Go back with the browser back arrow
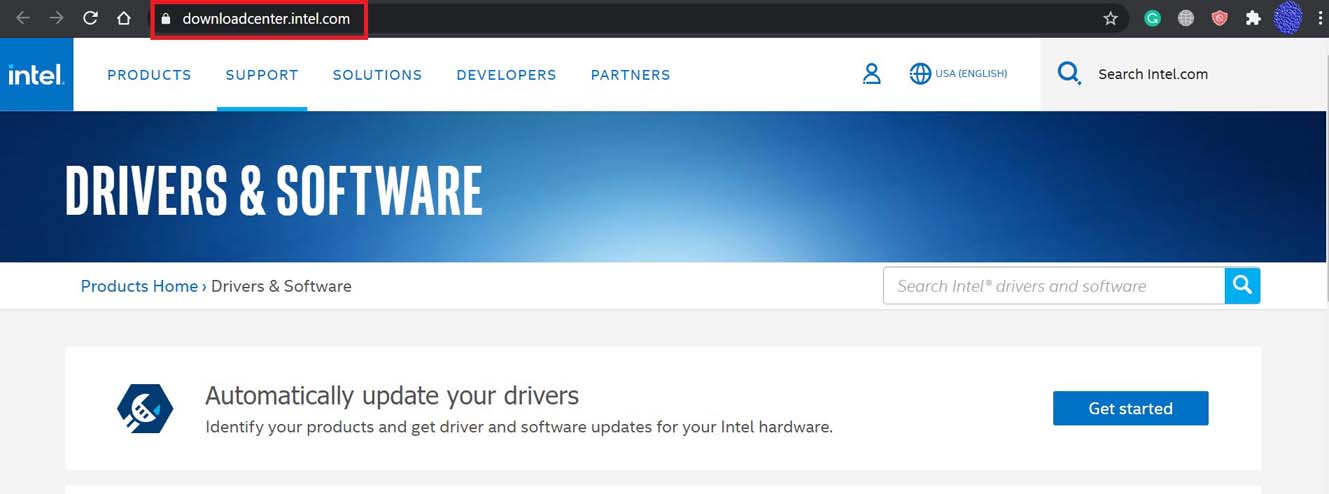Viewport: 1329px width, 494px height. (x=23, y=18)
